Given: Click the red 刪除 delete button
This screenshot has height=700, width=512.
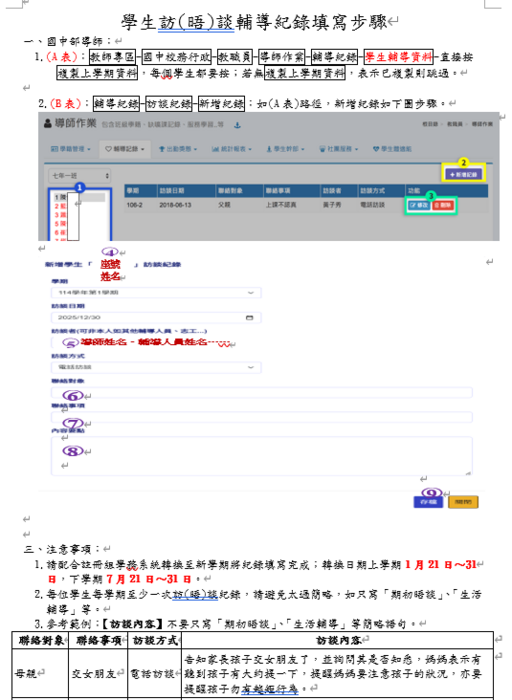Looking at the screenshot, I should coord(443,205).
